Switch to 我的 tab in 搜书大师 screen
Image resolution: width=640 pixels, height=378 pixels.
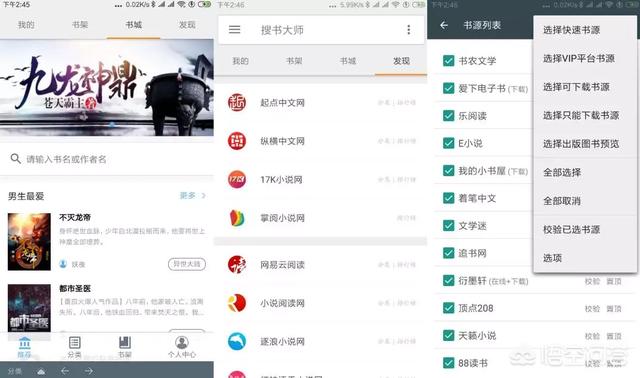tap(240, 61)
